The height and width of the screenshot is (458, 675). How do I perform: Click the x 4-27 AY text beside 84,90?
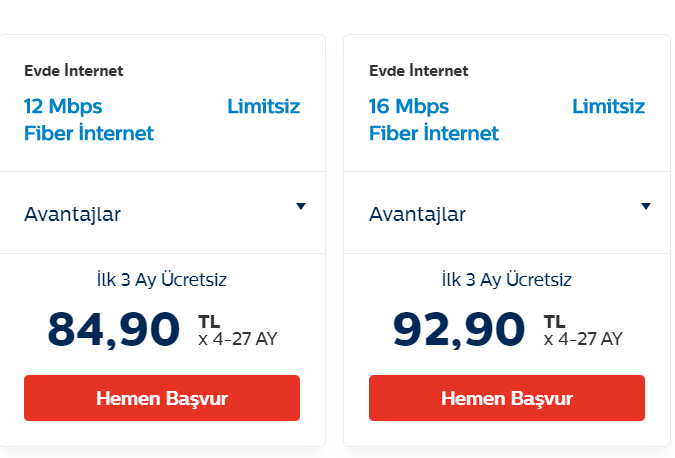click(x=238, y=339)
